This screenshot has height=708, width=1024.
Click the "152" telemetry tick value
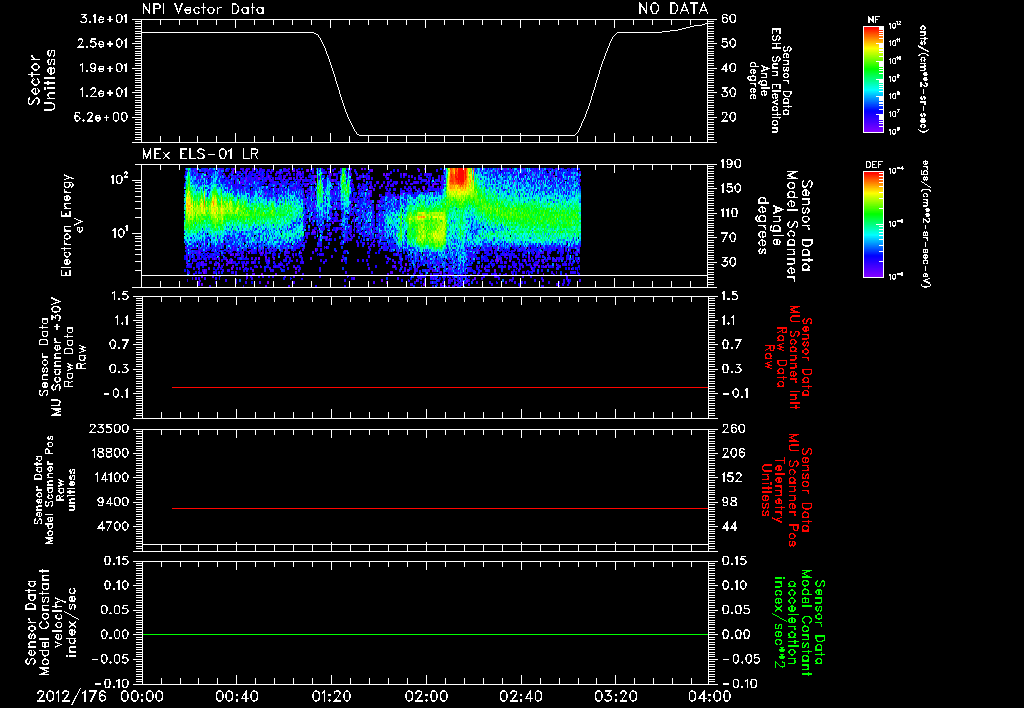[x=733, y=477]
